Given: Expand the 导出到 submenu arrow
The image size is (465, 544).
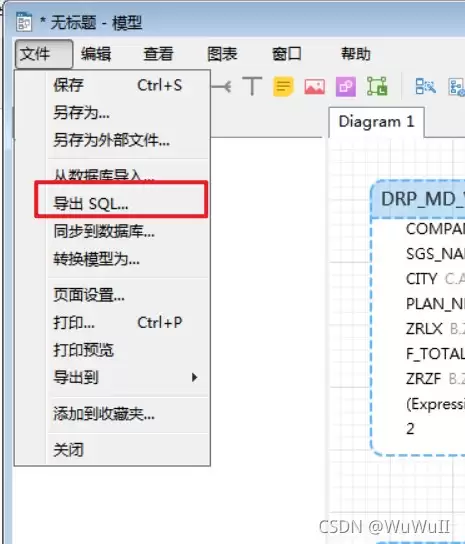Looking at the screenshot, I should point(194,377).
